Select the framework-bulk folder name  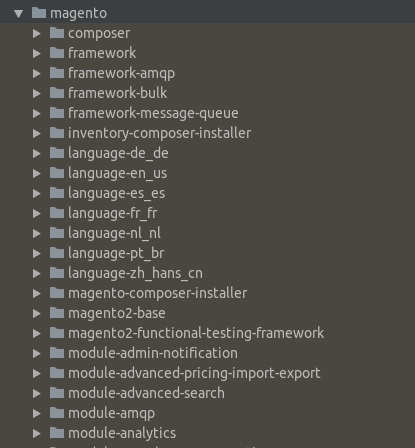click(x=118, y=93)
